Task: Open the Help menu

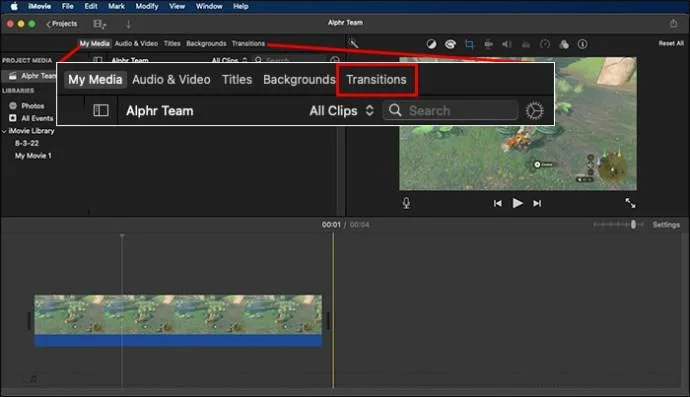Action: click(x=241, y=6)
